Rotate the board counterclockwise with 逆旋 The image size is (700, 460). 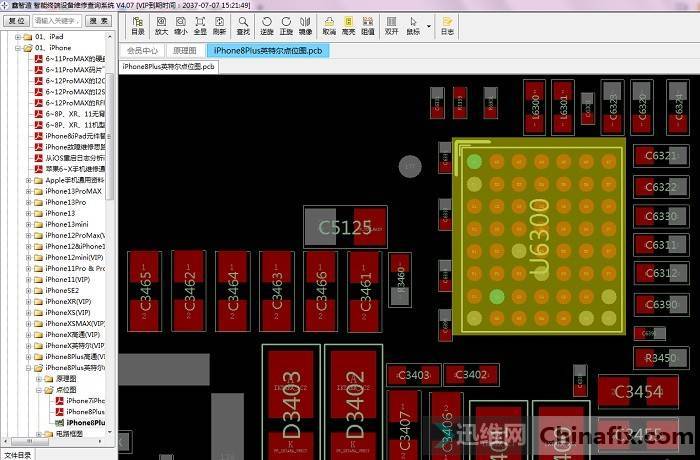(x=268, y=25)
